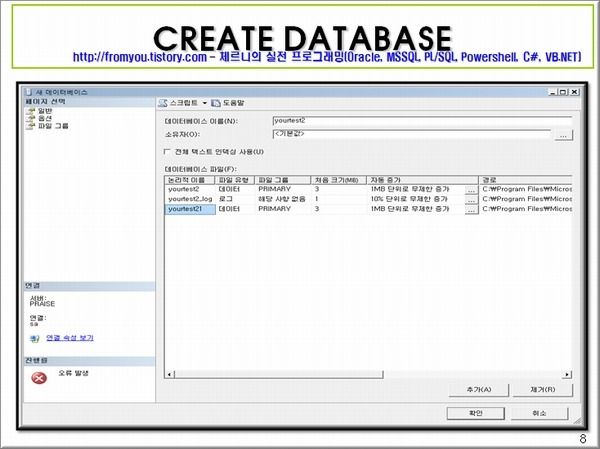Focus the 소유자 owner input field
The height and width of the screenshot is (449, 600).
(x=412, y=134)
